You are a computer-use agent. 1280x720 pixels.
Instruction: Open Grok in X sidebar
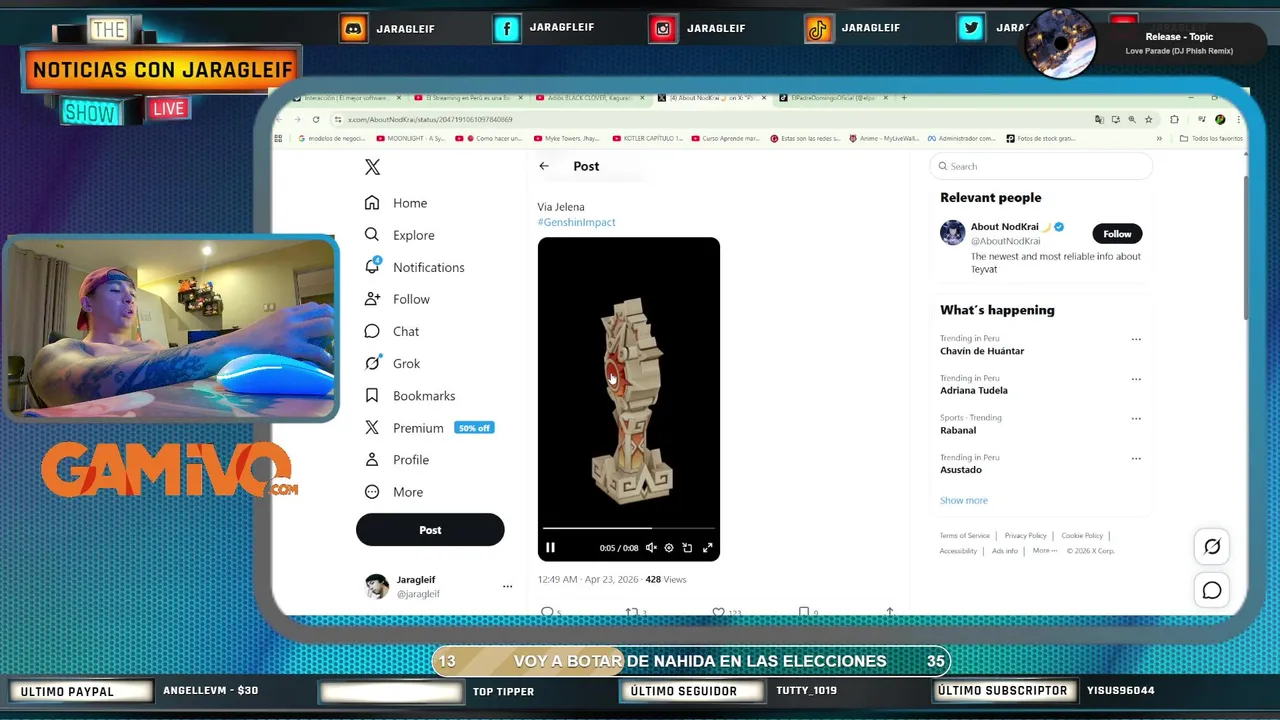coord(392,363)
